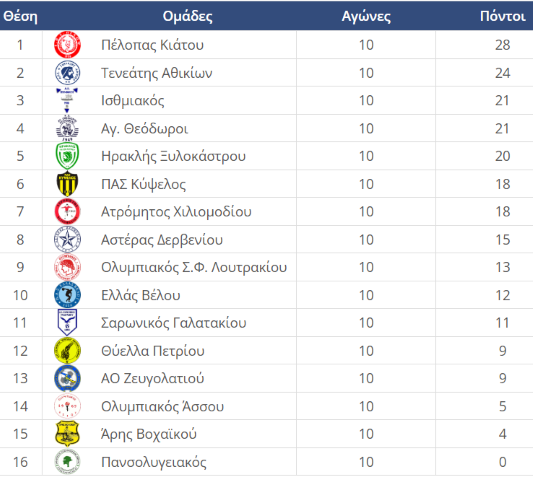The image size is (533, 480).
Task: Click the Σαρωνικός Γαλατακίου blue pennant crest
Action: tap(67, 322)
